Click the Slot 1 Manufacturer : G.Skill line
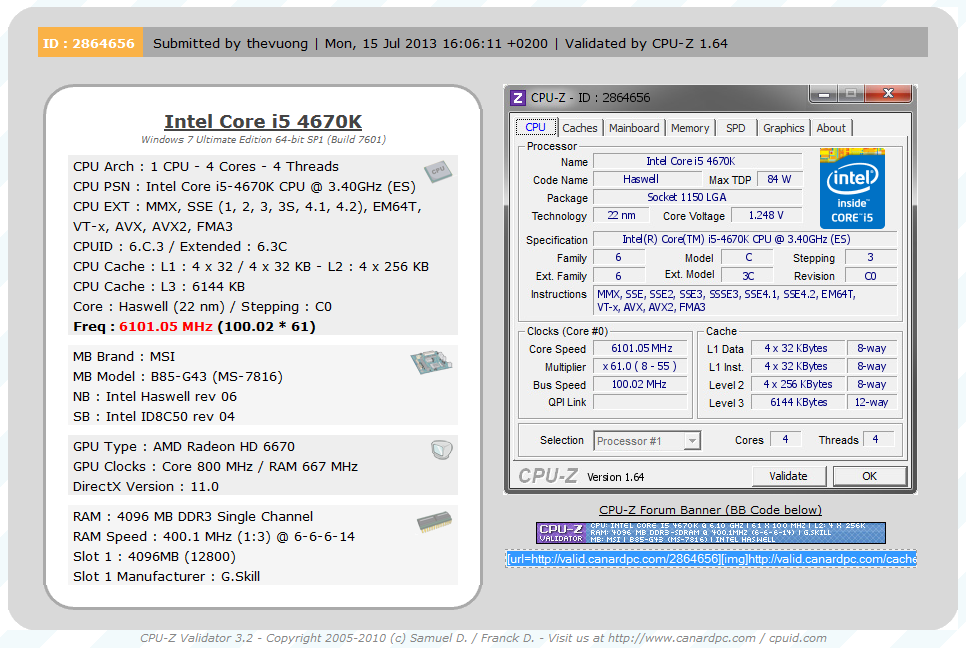Screen dimensions: 966x648 (166, 577)
